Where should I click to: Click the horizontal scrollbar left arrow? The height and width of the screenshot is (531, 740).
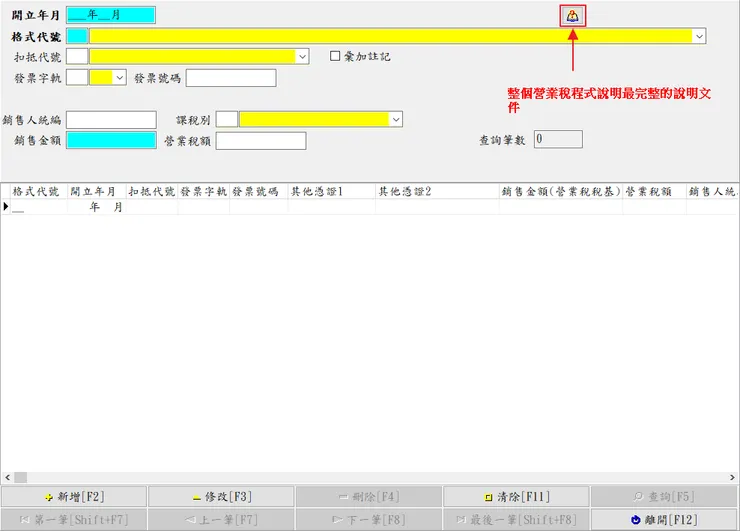coord(7,477)
